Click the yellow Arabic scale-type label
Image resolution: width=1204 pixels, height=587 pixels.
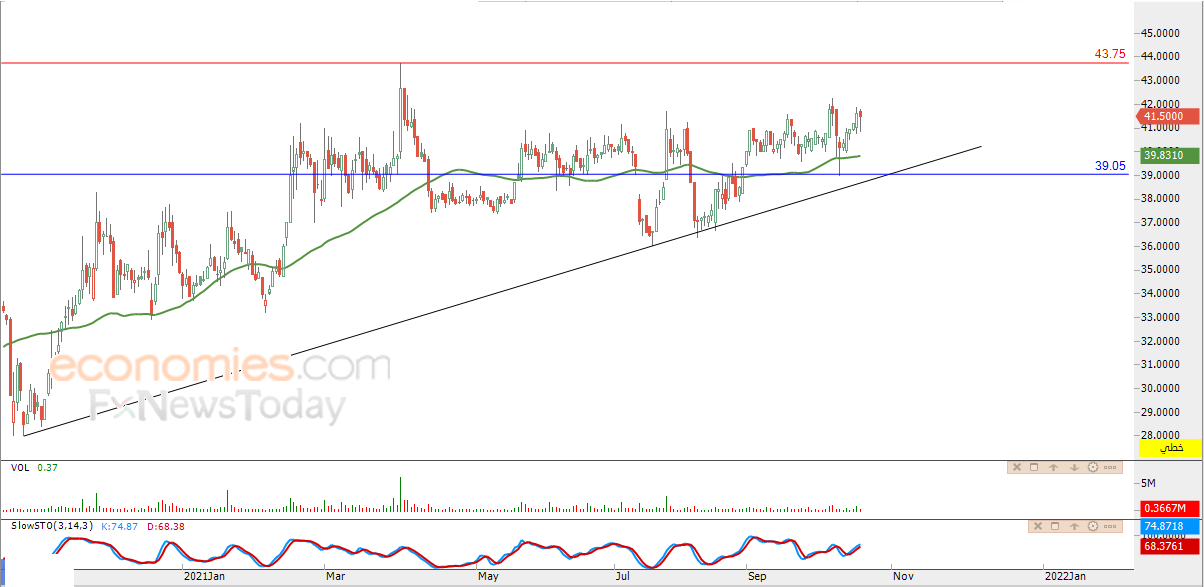tap(1169, 448)
